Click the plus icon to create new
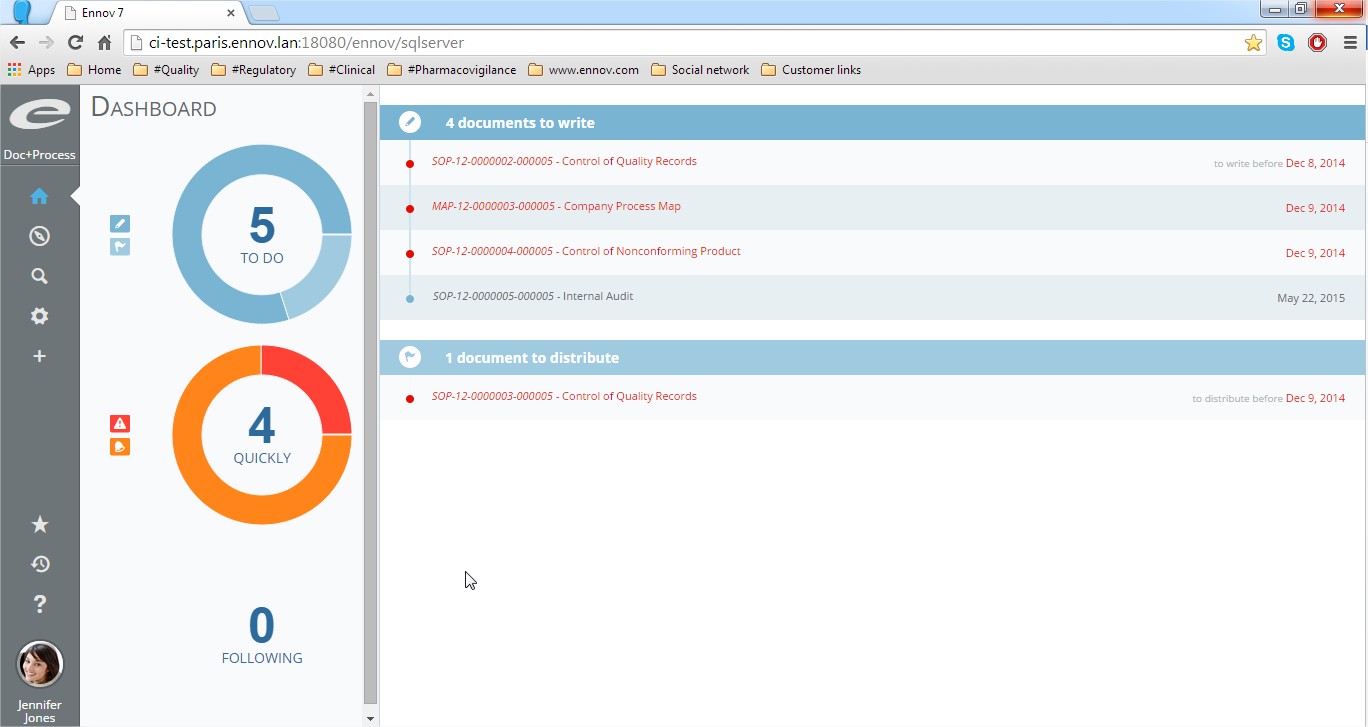The width and height of the screenshot is (1368, 727). [39, 356]
